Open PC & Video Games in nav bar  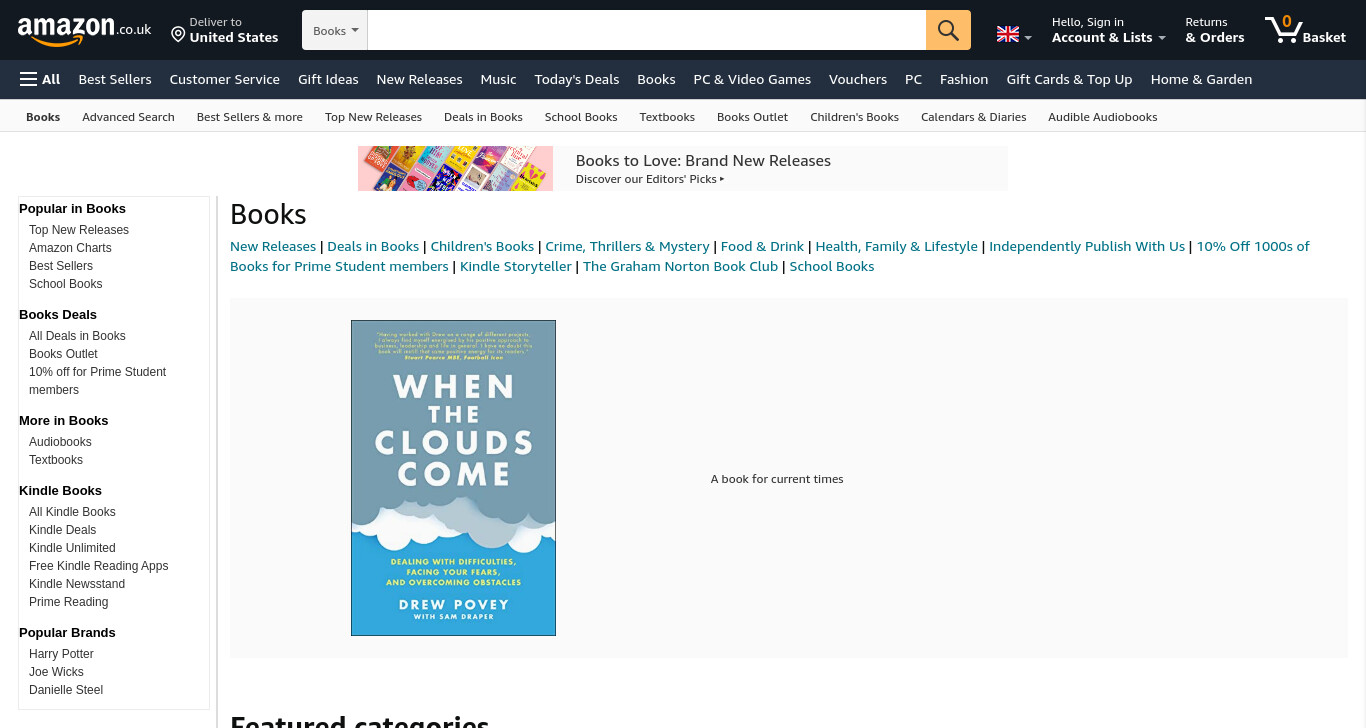752,79
